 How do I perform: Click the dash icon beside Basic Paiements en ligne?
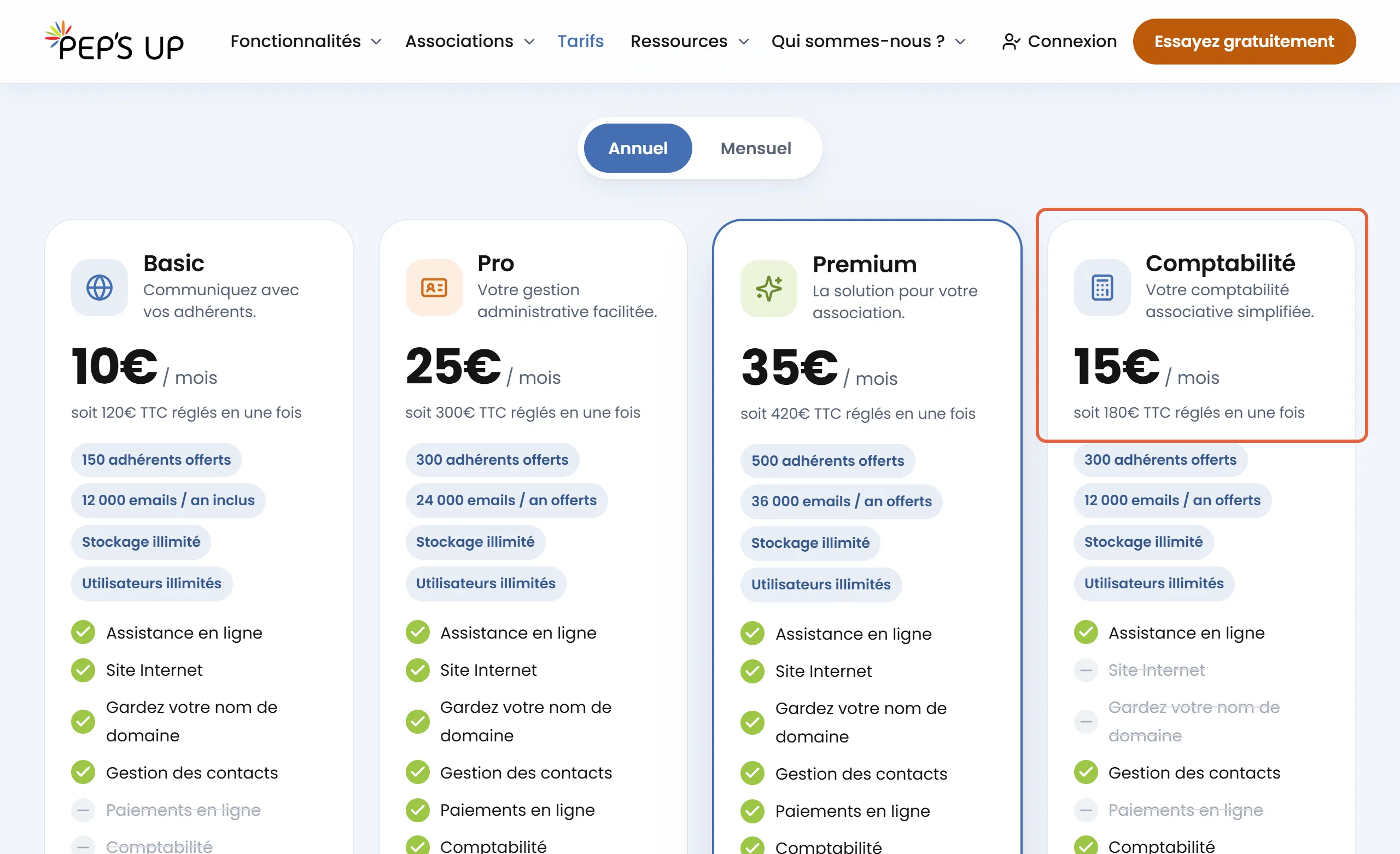pos(83,810)
